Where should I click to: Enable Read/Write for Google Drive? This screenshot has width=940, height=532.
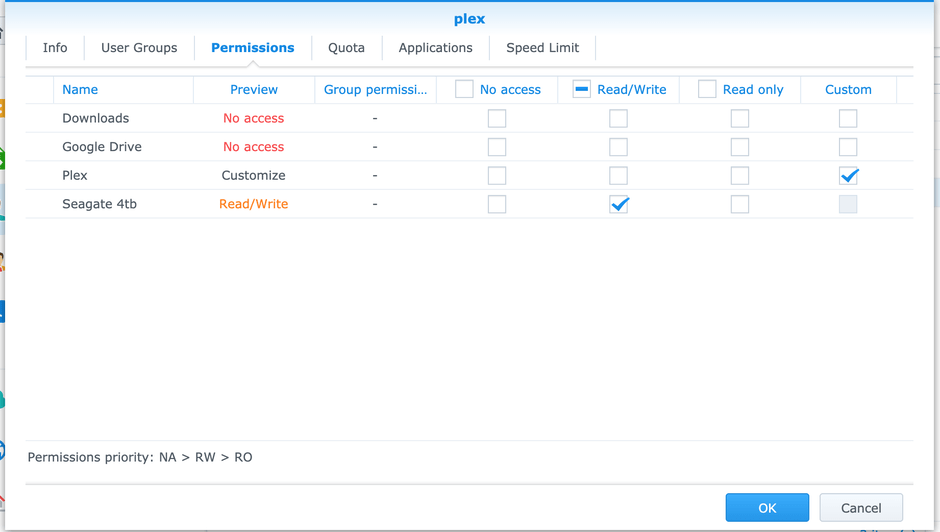619,147
